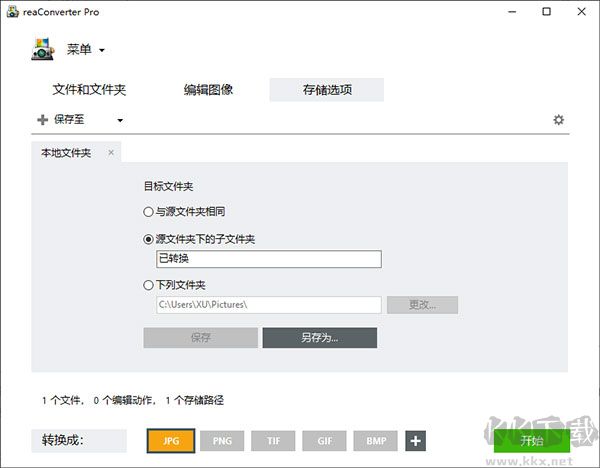The height and width of the screenshot is (468, 600).
Task: Click the plus icon next to 保存至
Action: coord(42,120)
